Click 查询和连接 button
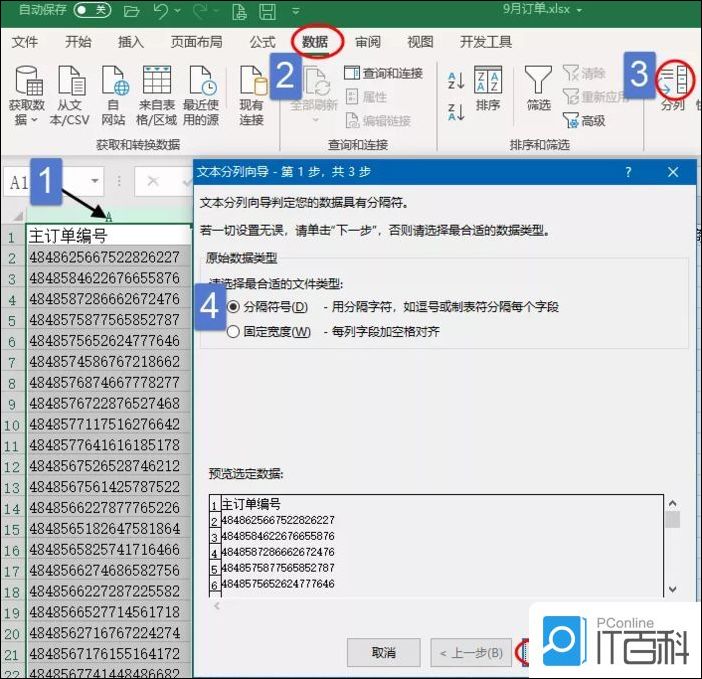 (x=384, y=73)
